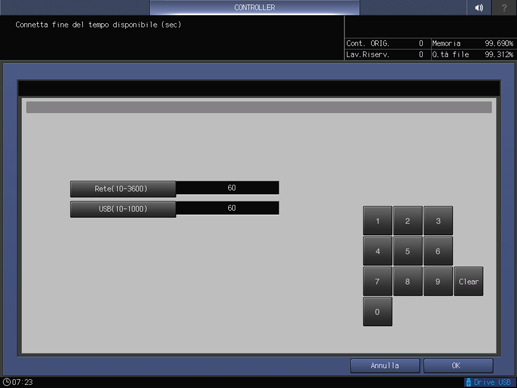Tap keypad digit 0

377,312
